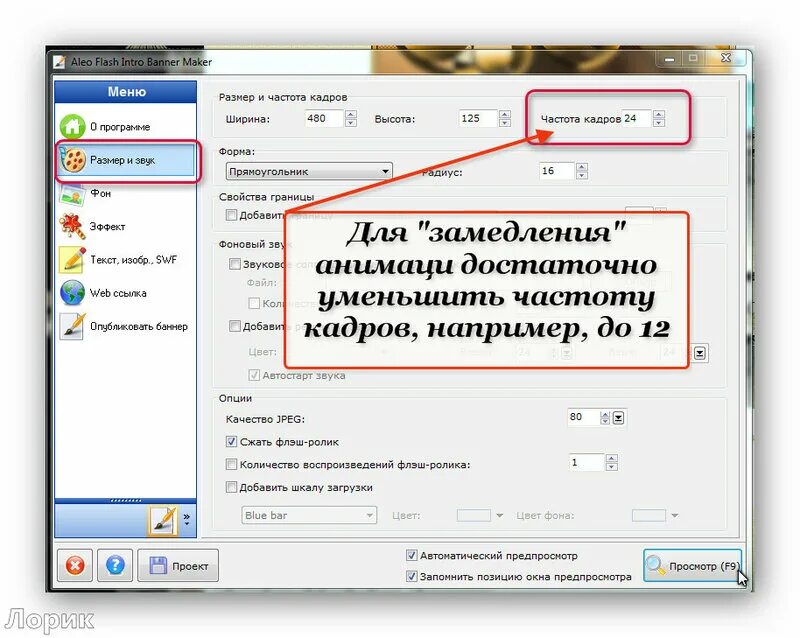Click the Просмотр (F9) button
This screenshot has width=800, height=638.
tap(692, 566)
